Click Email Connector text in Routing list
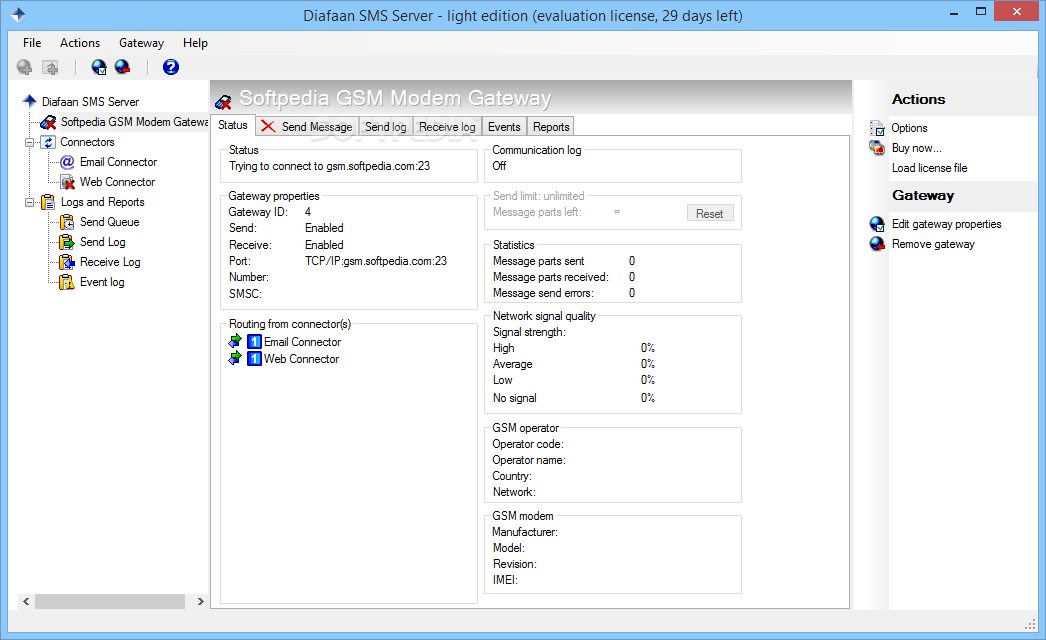 [x=302, y=342]
